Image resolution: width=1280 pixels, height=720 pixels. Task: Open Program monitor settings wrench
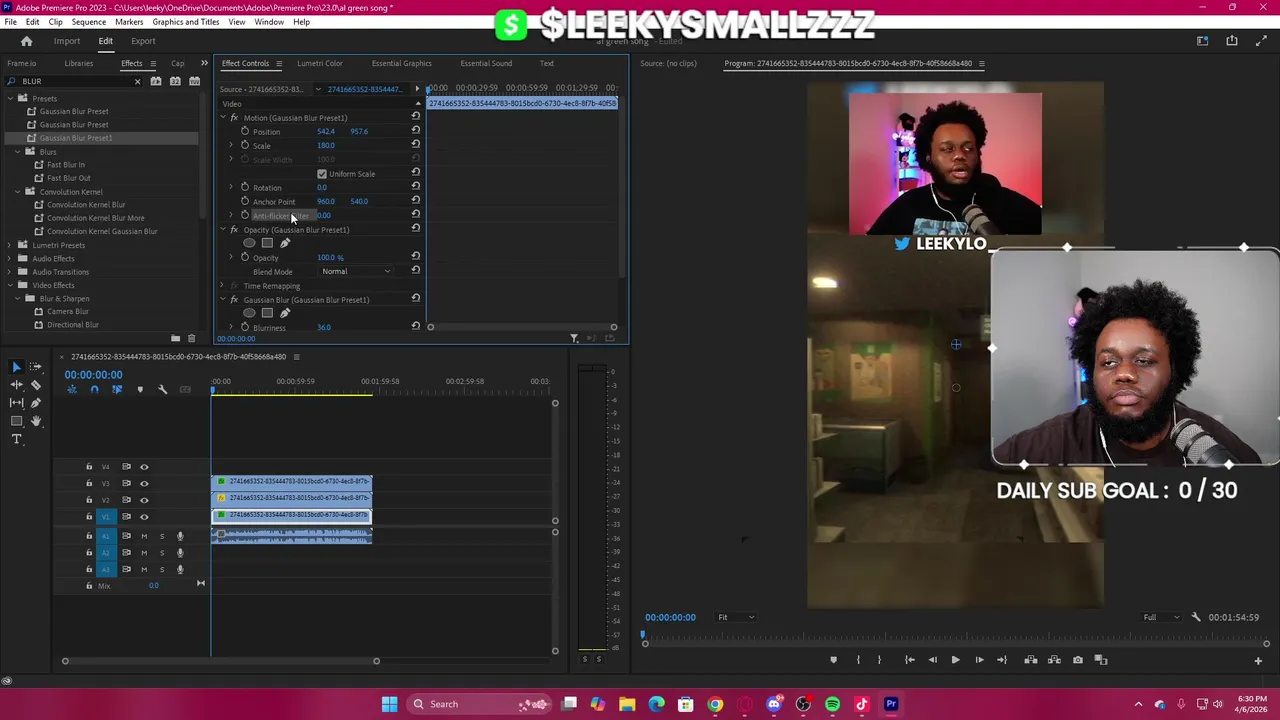(1196, 617)
